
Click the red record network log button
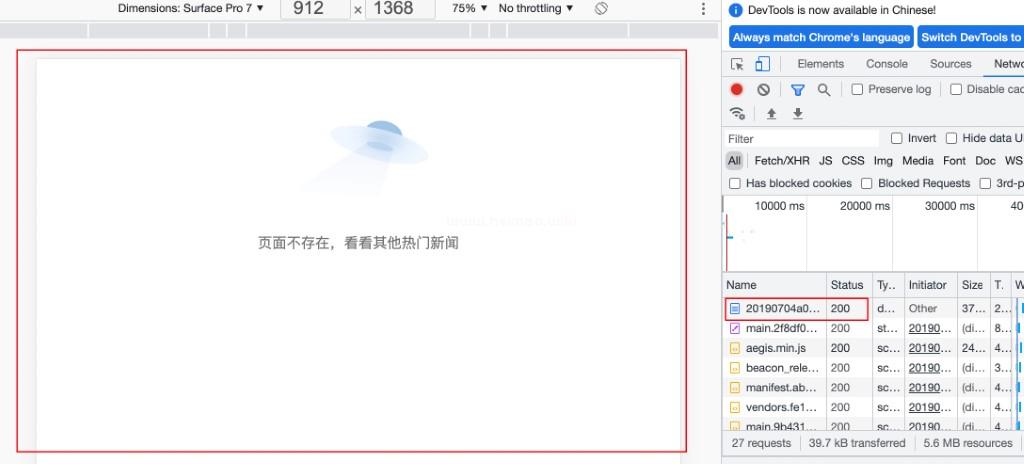click(x=737, y=89)
